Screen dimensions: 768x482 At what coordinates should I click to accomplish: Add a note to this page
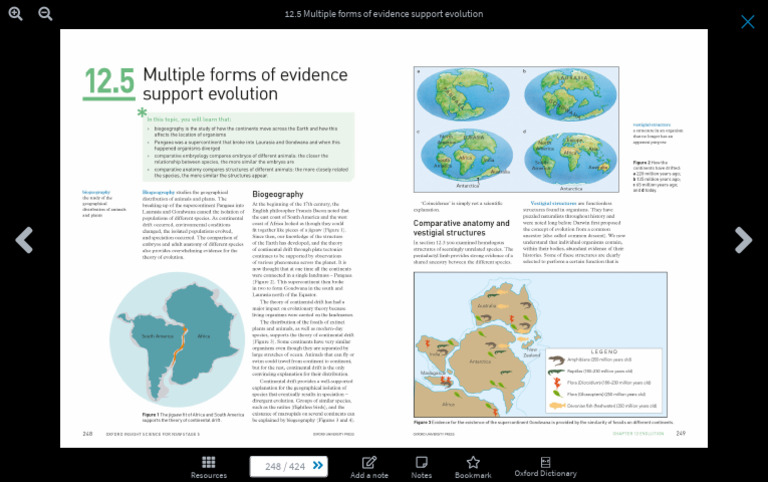pyautogui.click(x=369, y=467)
